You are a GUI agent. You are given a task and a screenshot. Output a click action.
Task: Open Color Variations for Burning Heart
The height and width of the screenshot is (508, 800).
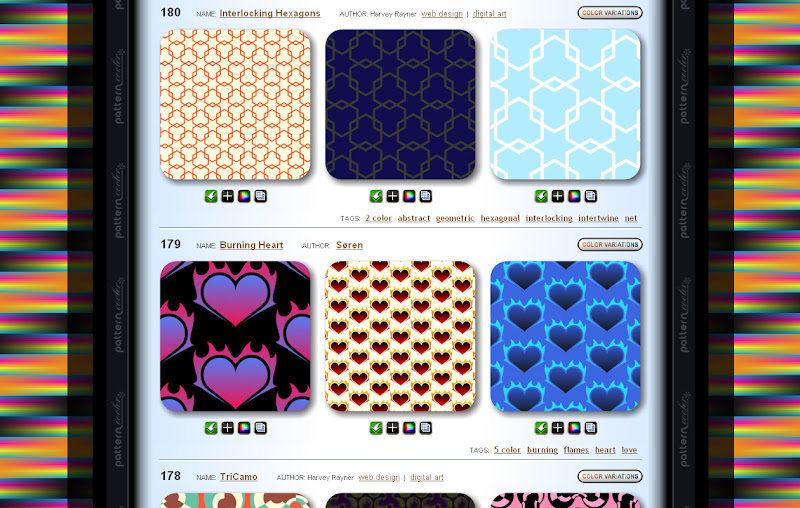pos(610,245)
